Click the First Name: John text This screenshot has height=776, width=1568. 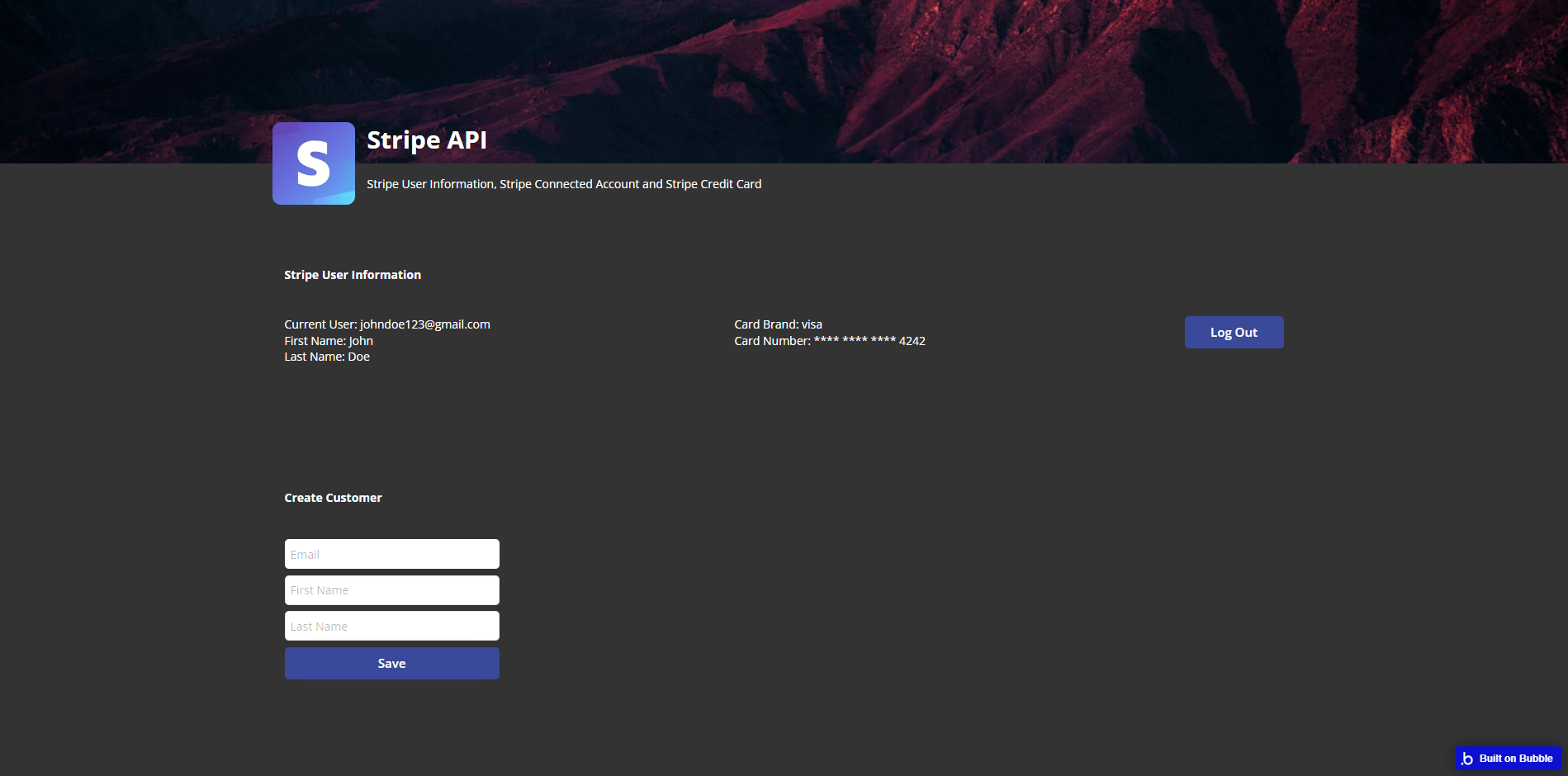[x=329, y=341]
